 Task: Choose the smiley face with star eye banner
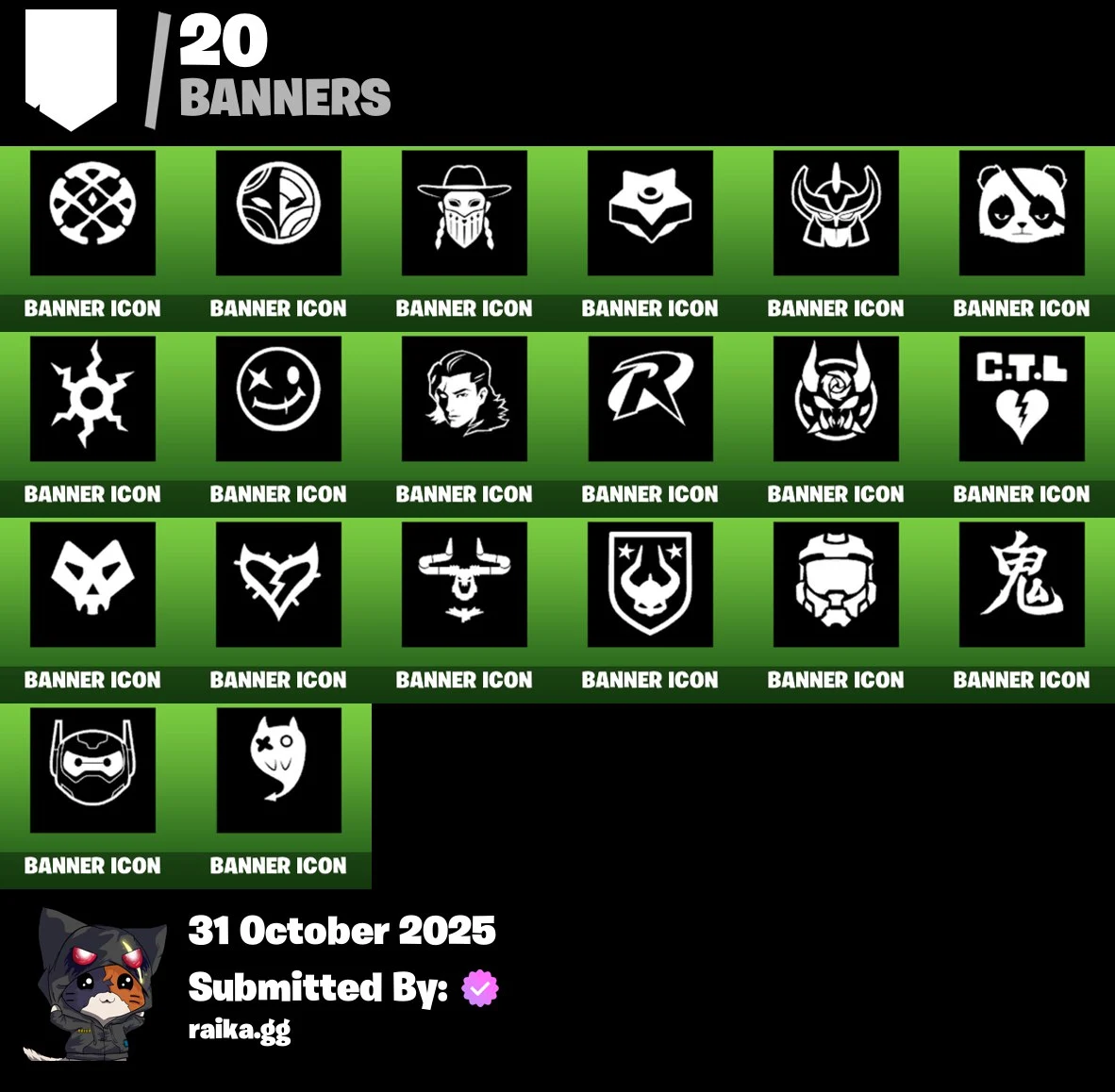coord(279,399)
